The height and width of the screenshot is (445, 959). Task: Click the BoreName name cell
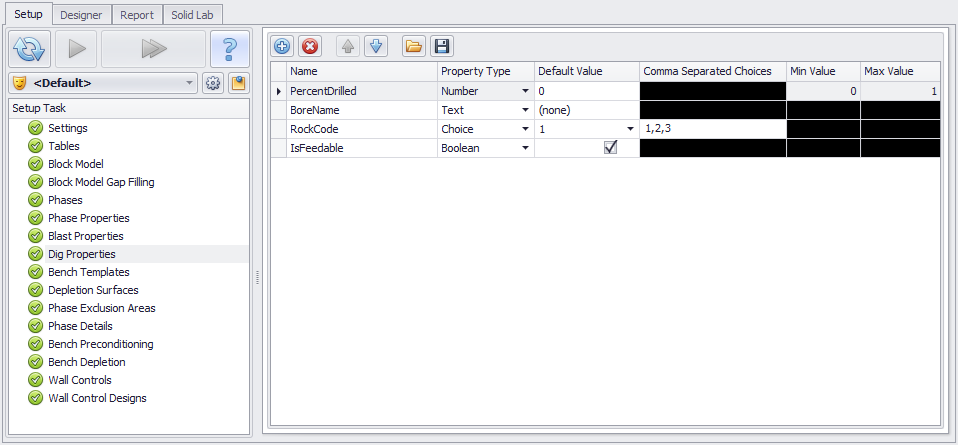click(362, 110)
